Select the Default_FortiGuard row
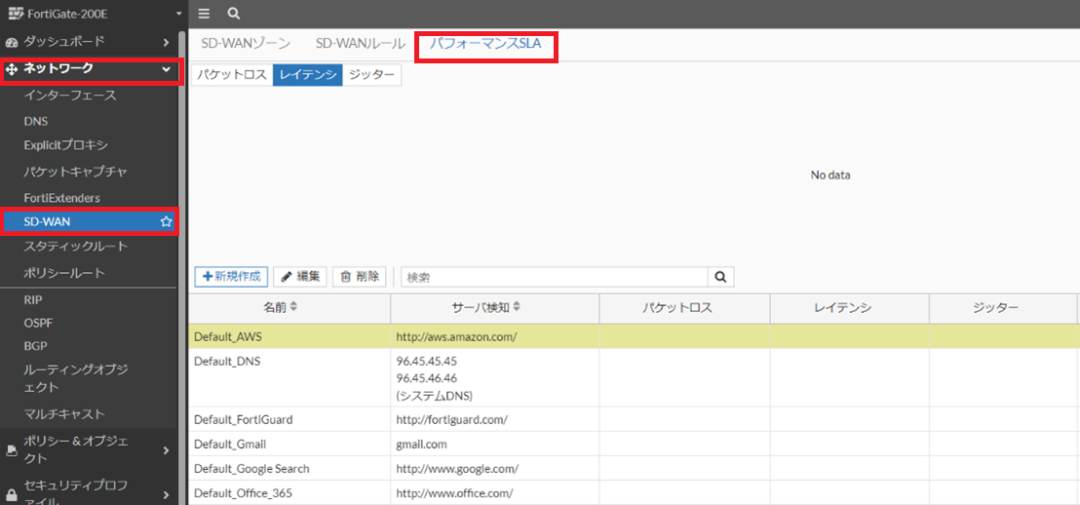Image resolution: width=1080 pixels, height=505 pixels. pos(634,419)
